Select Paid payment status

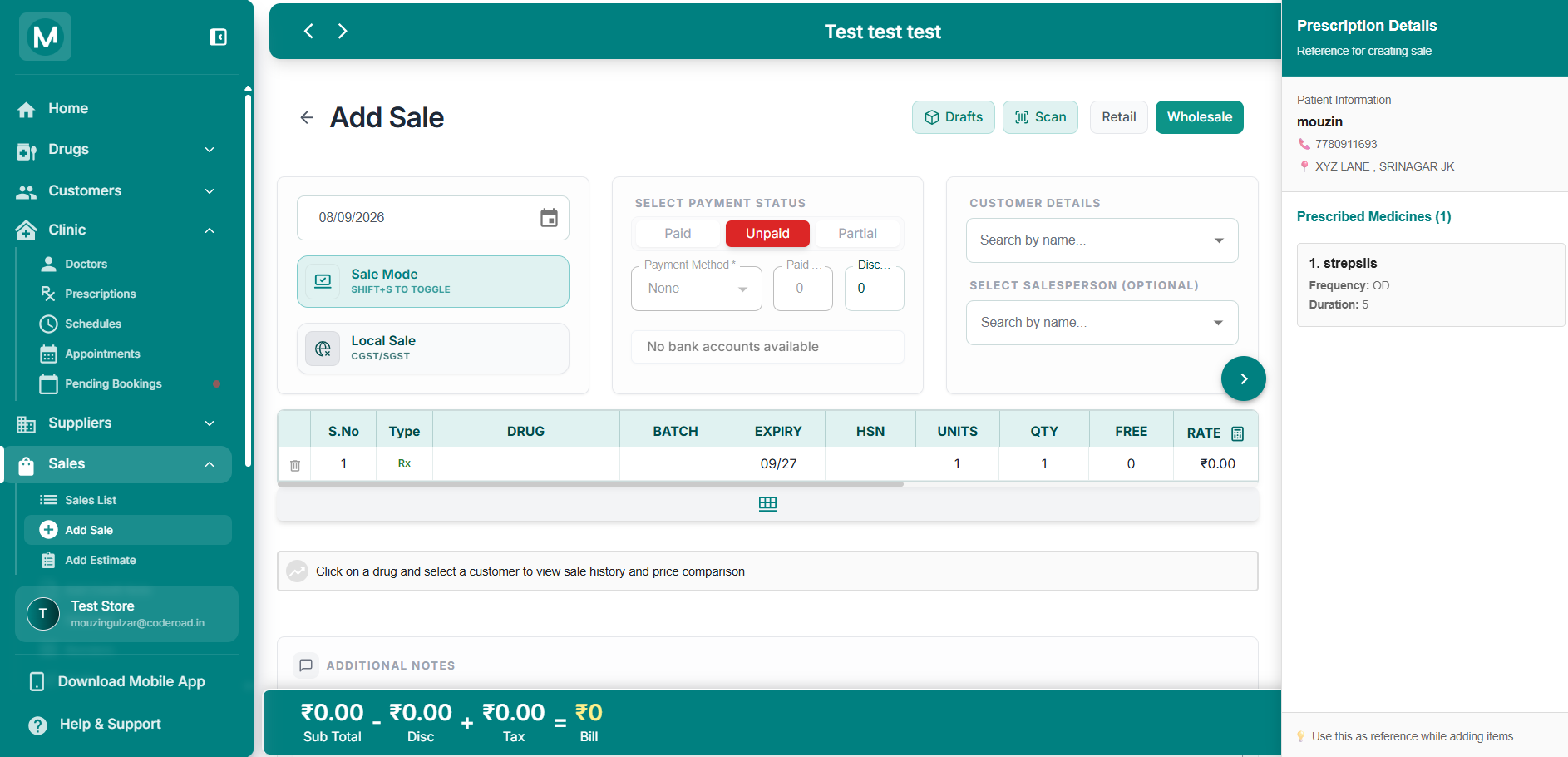(x=678, y=234)
